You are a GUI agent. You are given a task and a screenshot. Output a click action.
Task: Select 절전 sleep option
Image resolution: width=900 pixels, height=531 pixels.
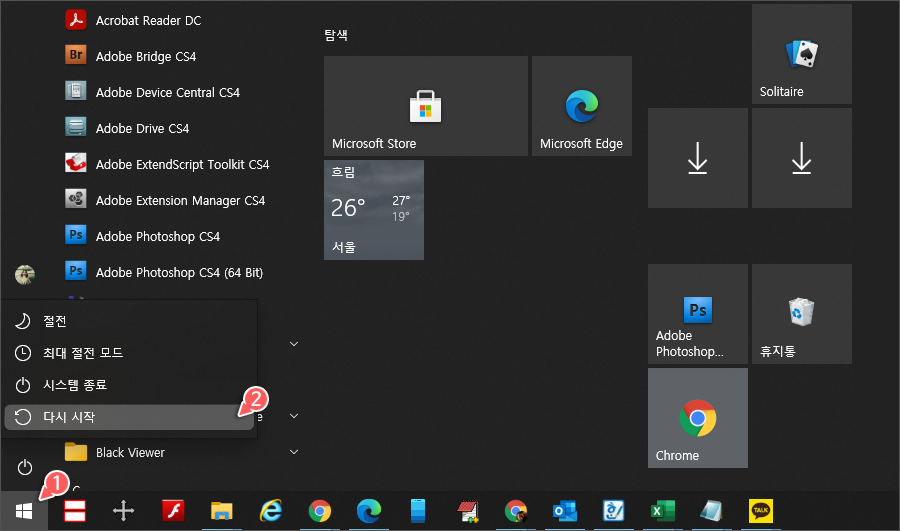click(x=129, y=321)
